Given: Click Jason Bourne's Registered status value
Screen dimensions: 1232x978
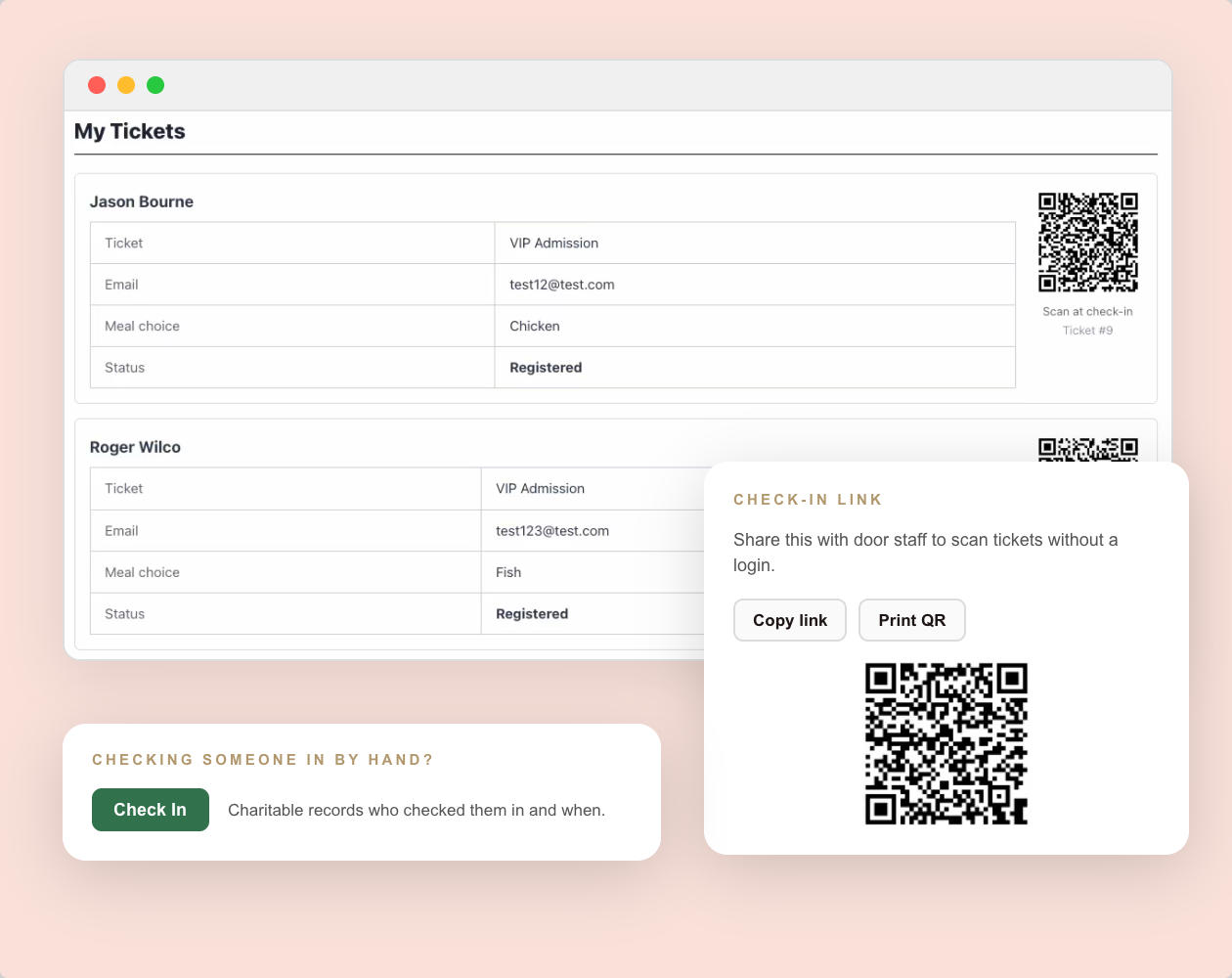Looking at the screenshot, I should pyautogui.click(x=546, y=368).
